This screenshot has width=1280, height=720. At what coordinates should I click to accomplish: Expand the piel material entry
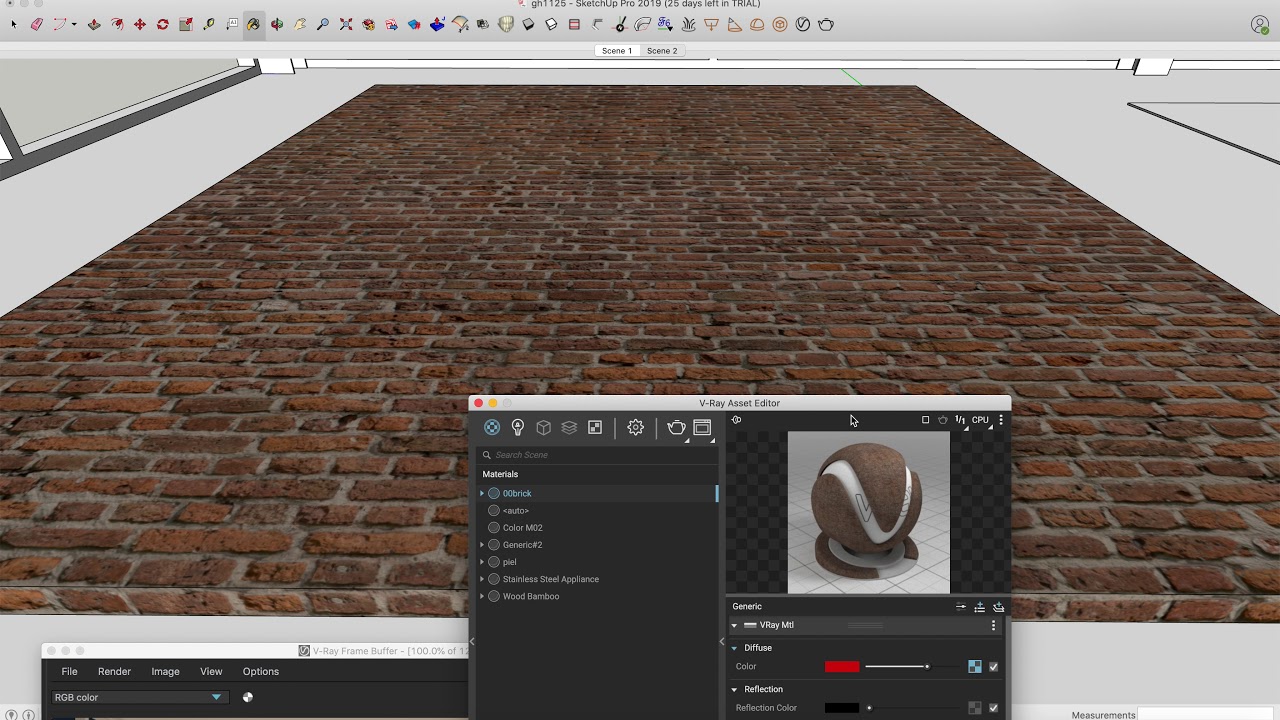click(482, 562)
